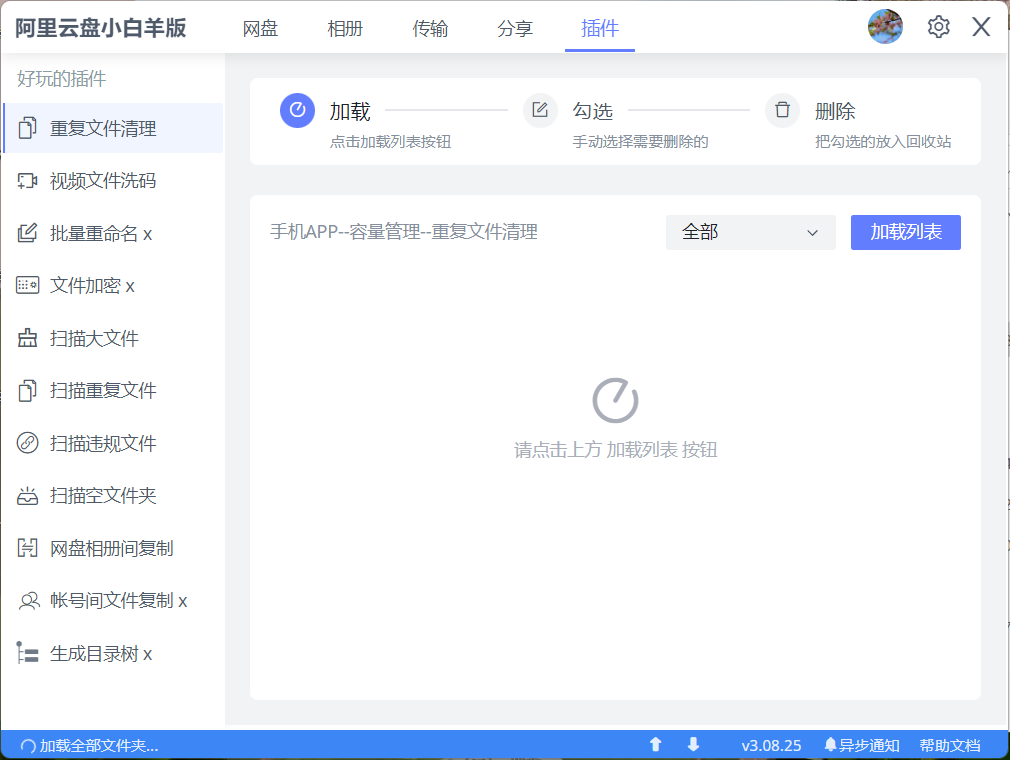Click the 加载列表 button
This screenshot has height=760, width=1010.
click(x=906, y=233)
